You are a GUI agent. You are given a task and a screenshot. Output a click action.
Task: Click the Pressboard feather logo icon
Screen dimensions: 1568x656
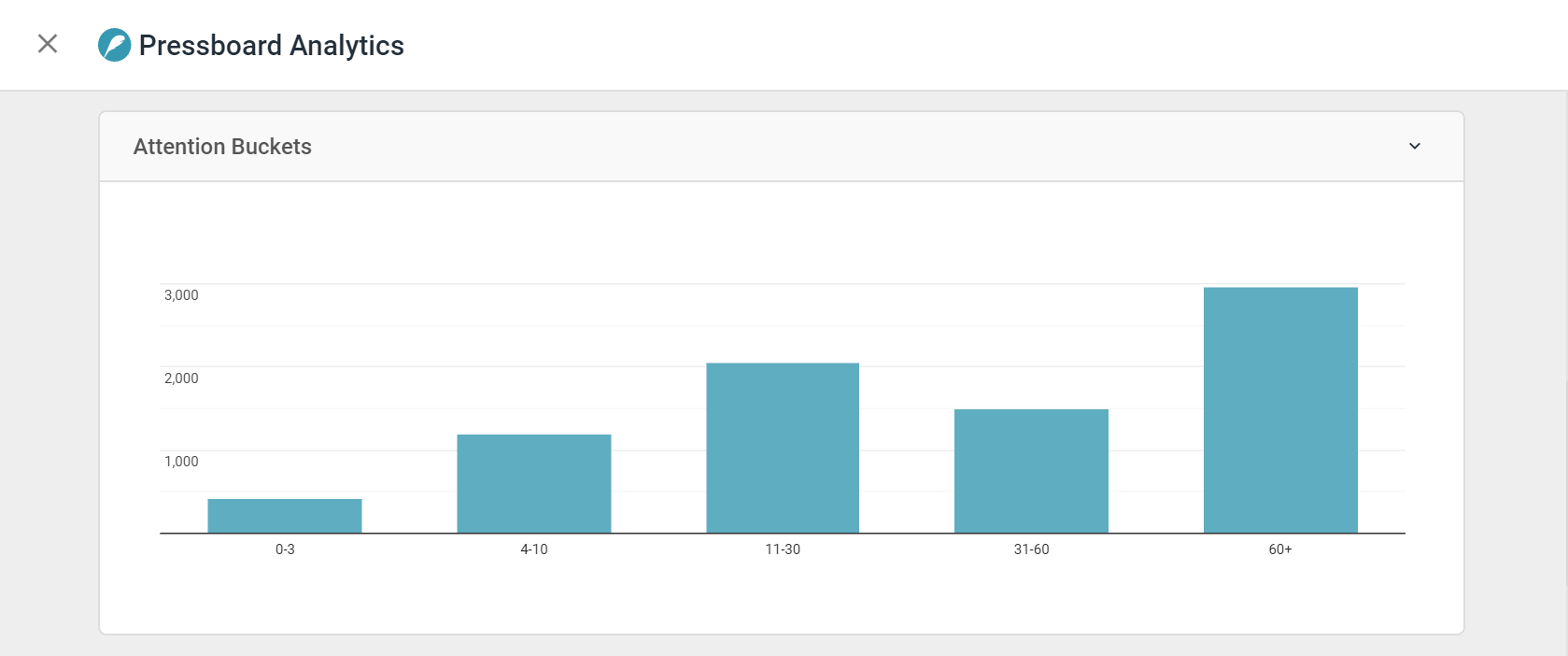point(115,45)
